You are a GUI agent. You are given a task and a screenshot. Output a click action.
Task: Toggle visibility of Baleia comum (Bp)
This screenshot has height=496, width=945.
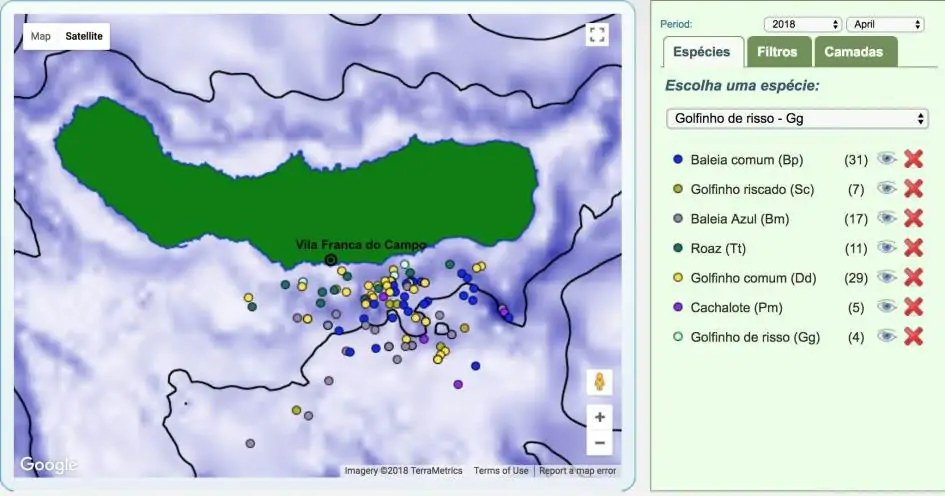click(886, 159)
